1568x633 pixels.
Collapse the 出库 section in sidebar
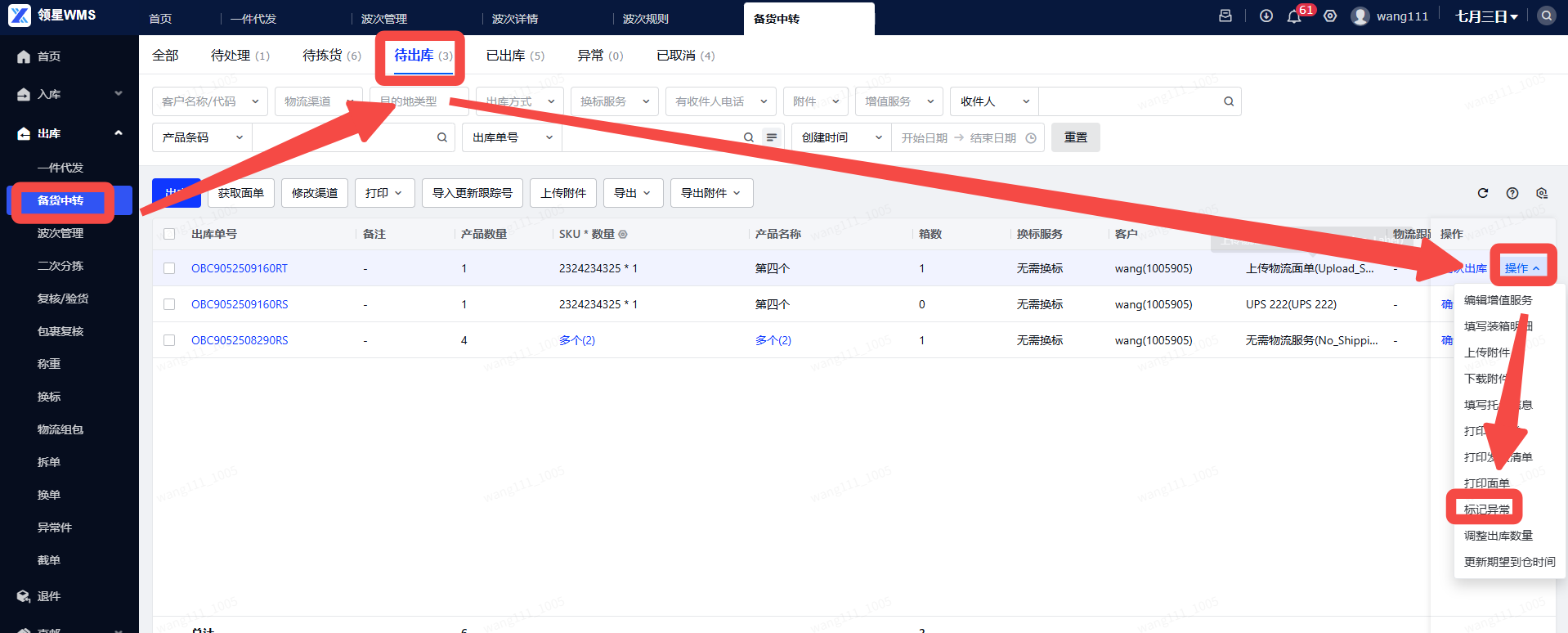coord(119,133)
